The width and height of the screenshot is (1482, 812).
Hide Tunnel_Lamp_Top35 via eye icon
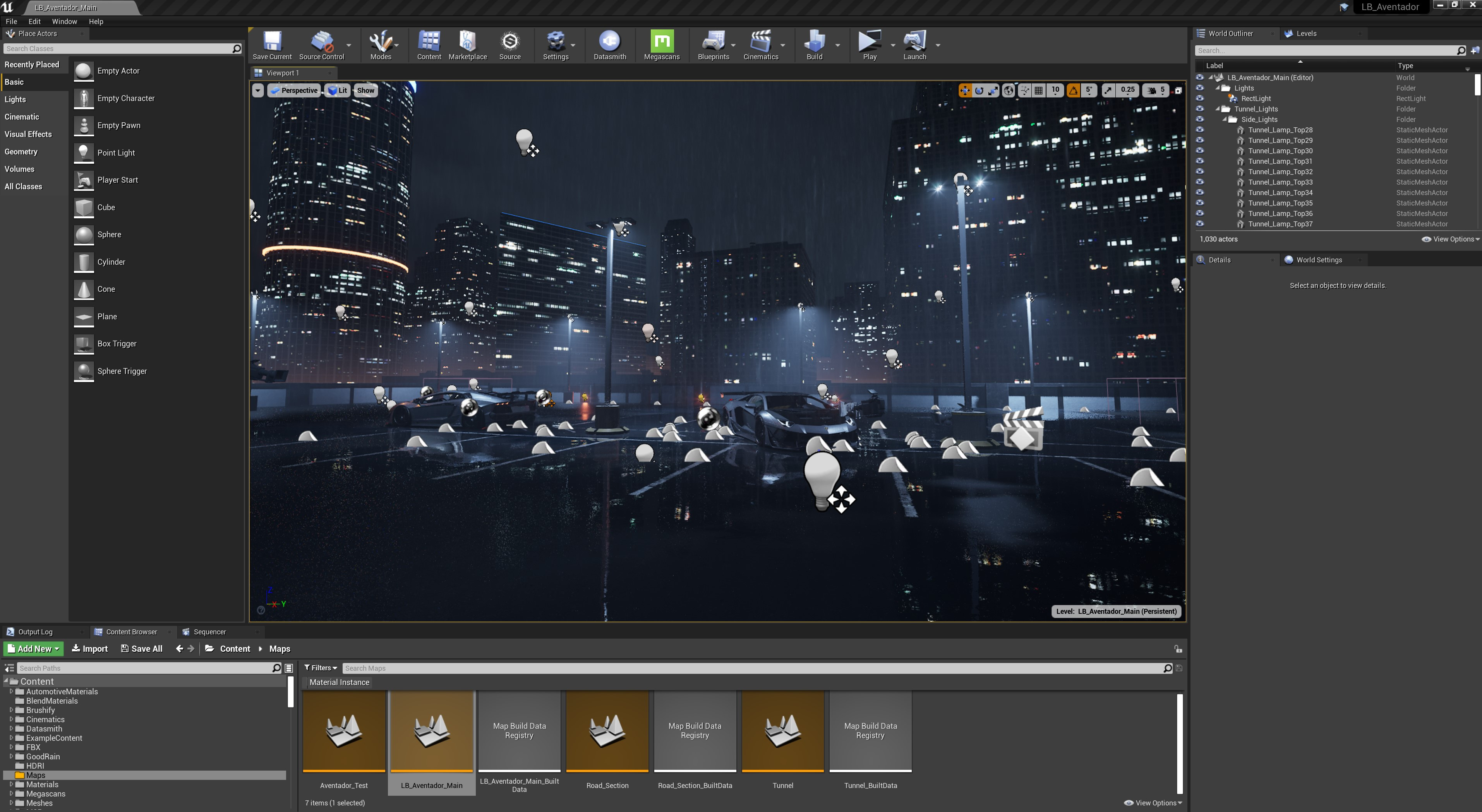(1199, 203)
